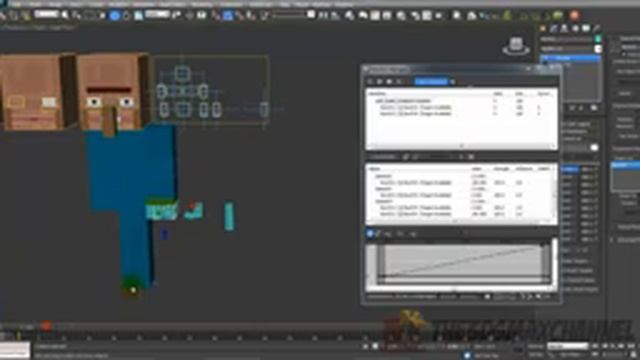The image size is (640, 360).
Task: Activate the Select and Move tool
Action: click(x=115, y=16)
